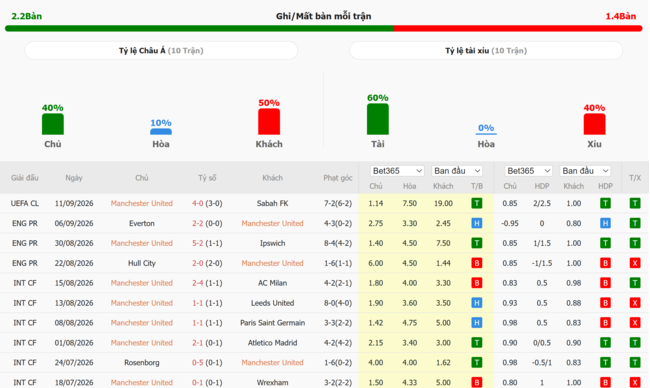
Task: Click green T badge in Sabah FK T/X column
Action: pyautogui.click(x=635, y=204)
